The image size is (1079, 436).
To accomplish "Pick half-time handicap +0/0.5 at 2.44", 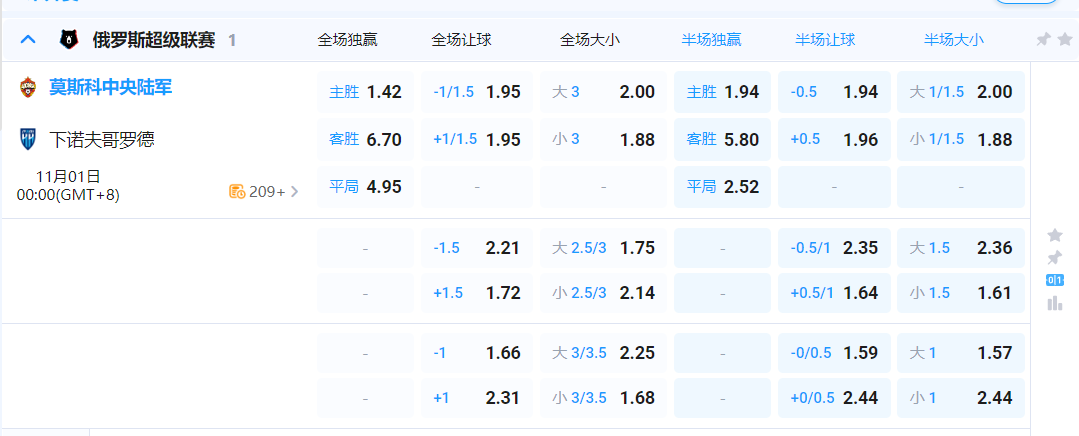I will click(x=834, y=398).
